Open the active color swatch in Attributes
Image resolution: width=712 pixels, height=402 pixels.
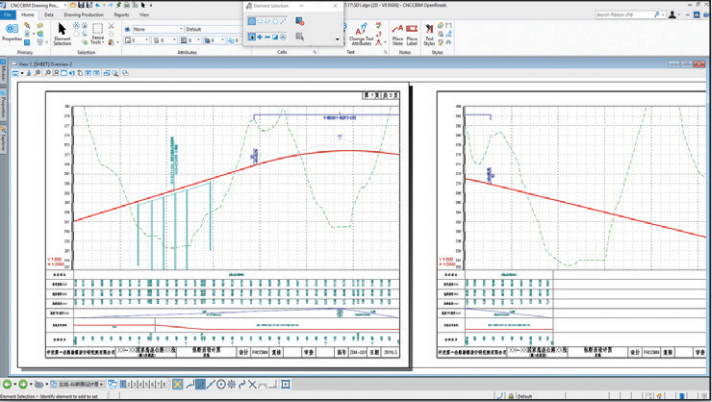coord(137,40)
